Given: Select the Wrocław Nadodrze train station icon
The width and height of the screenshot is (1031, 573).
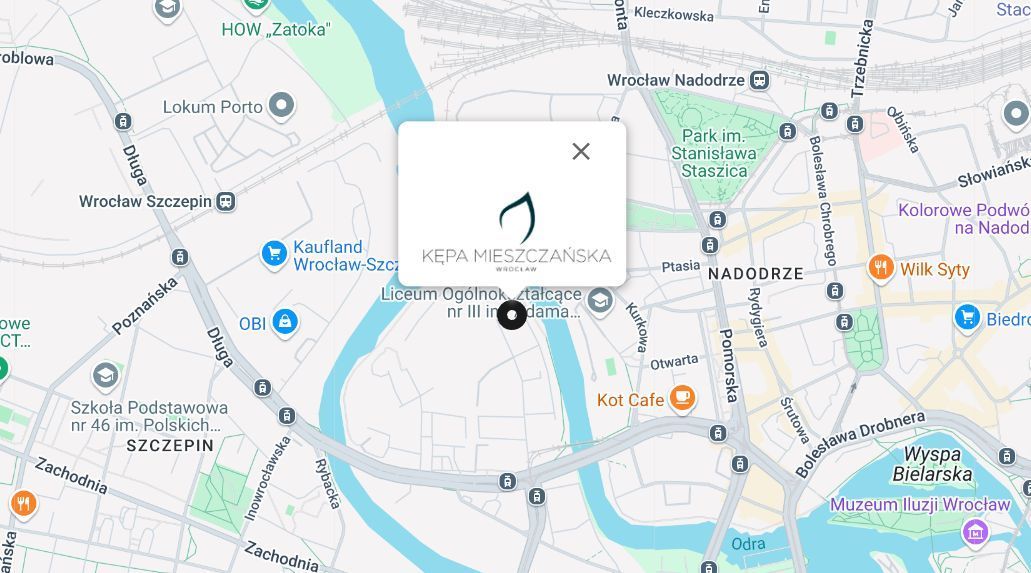Looking at the screenshot, I should (x=759, y=80).
